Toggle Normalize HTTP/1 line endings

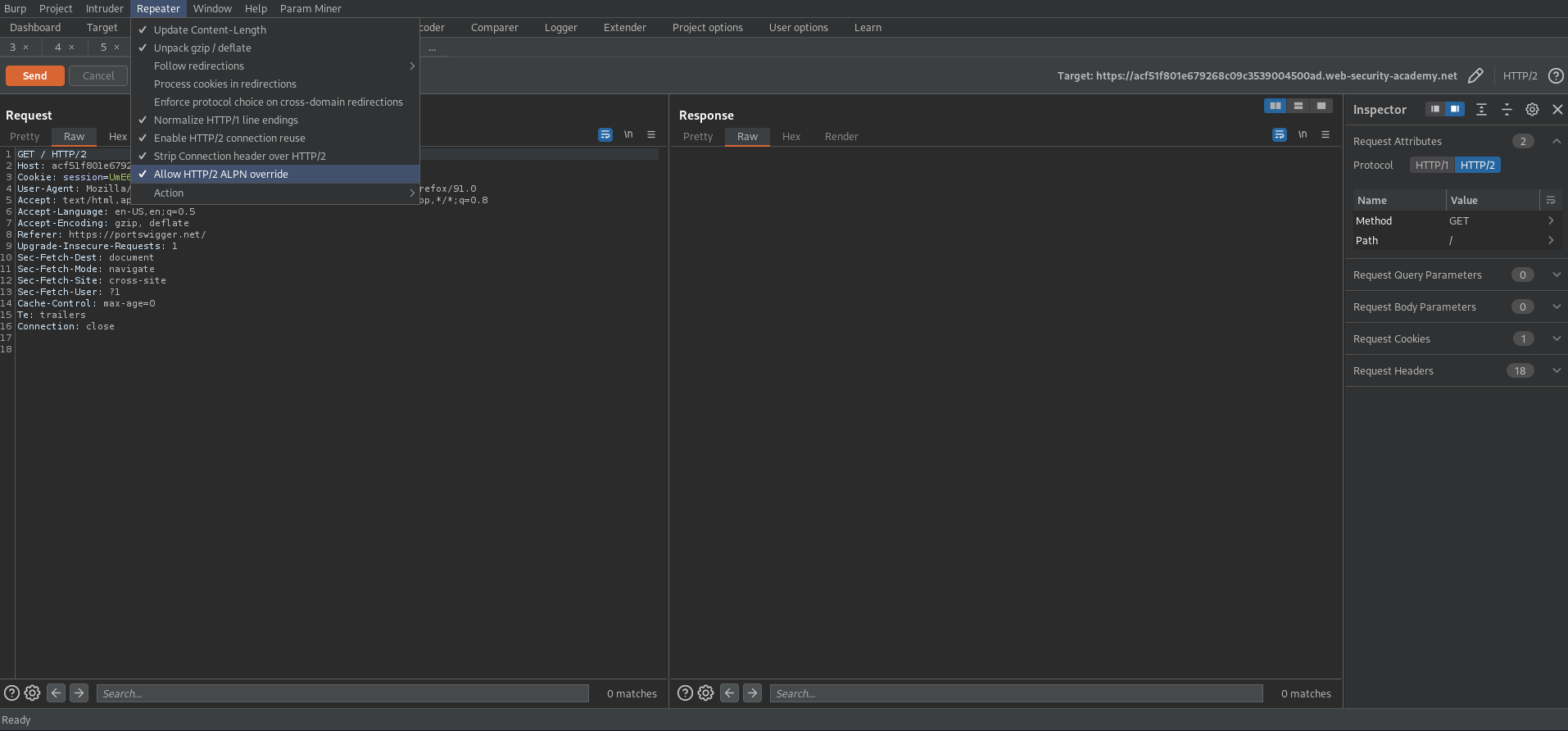(275, 120)
